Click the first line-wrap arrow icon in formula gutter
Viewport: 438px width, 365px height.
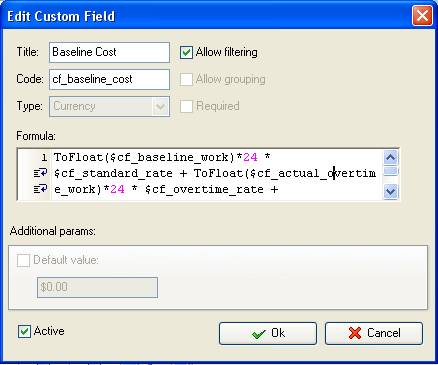click(40, 173)
